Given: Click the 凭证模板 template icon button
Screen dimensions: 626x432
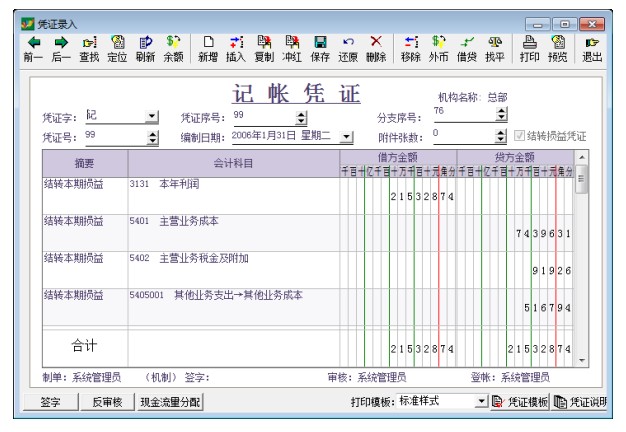Looking at the screenshot, I should click(x=520, y=402).
